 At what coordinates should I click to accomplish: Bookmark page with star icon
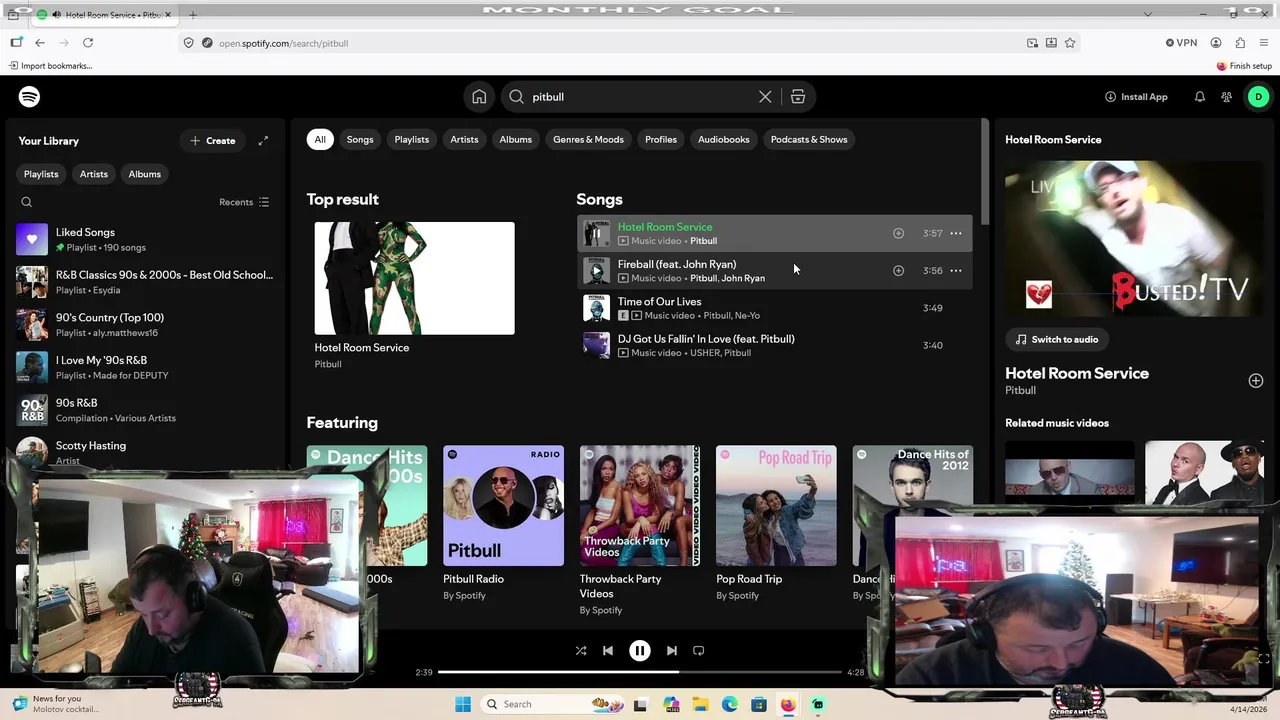click(1070, 43)
